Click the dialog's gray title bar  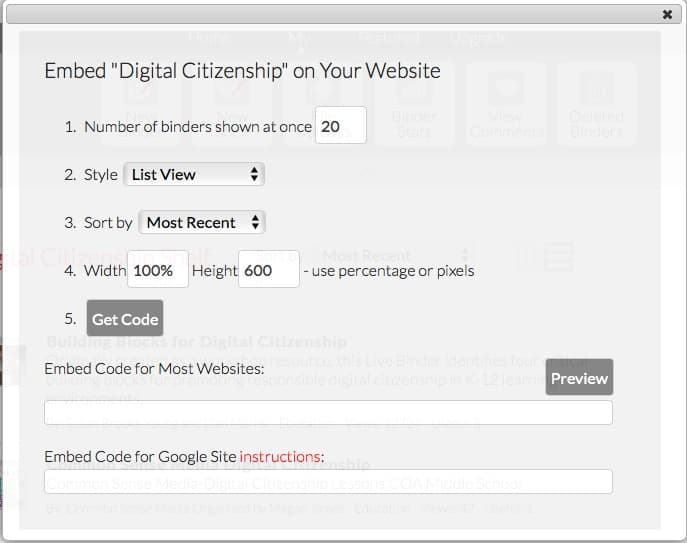point(333,14)
